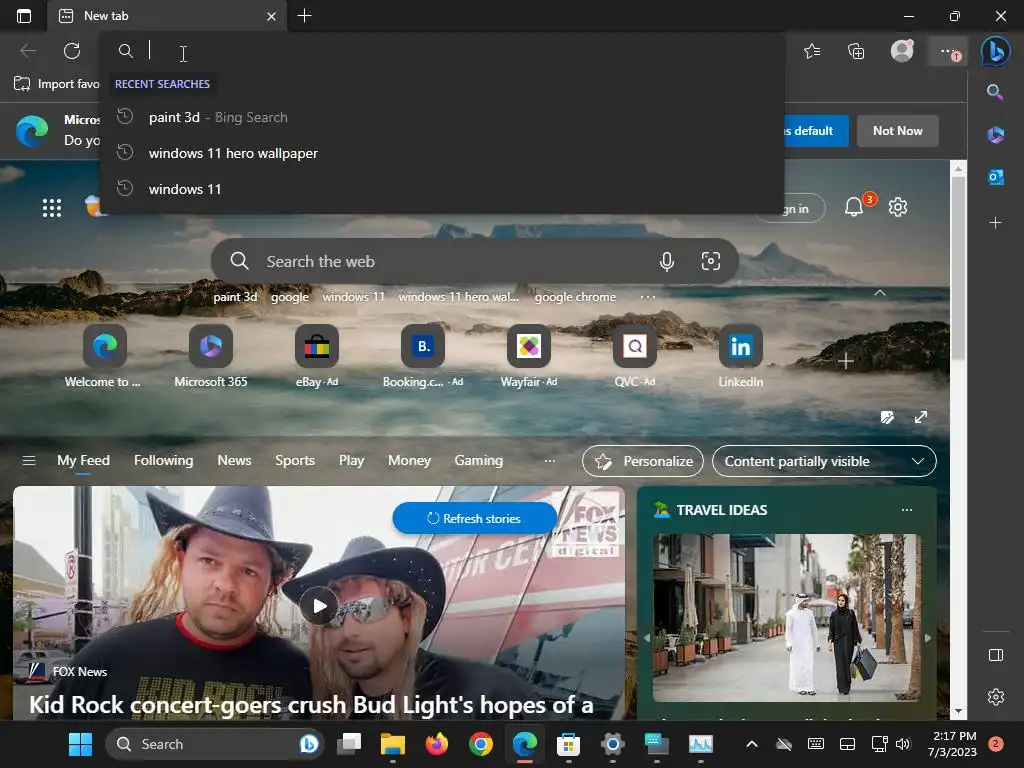Open the notifications bell icon
Screen dimensions: 1024x768
pyautogui.click(x=854, y=207)
